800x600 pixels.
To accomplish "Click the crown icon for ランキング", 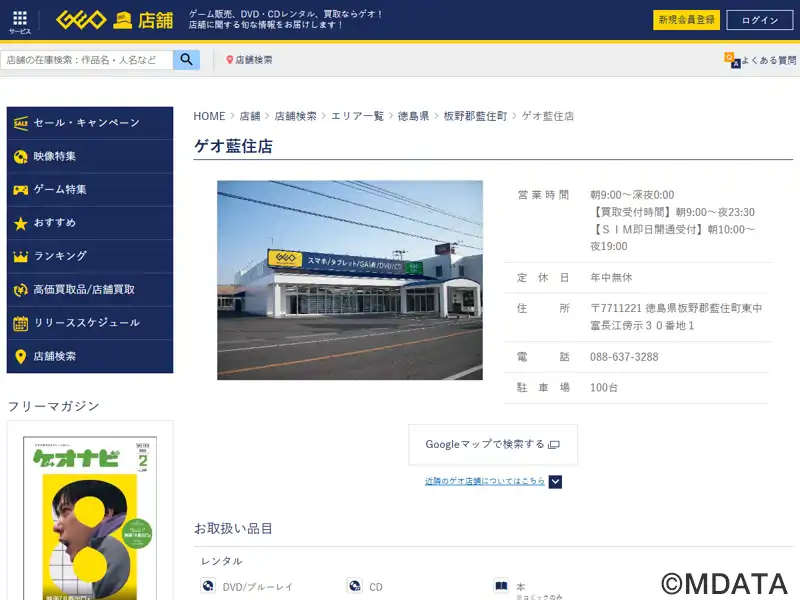I will [21, 257].
